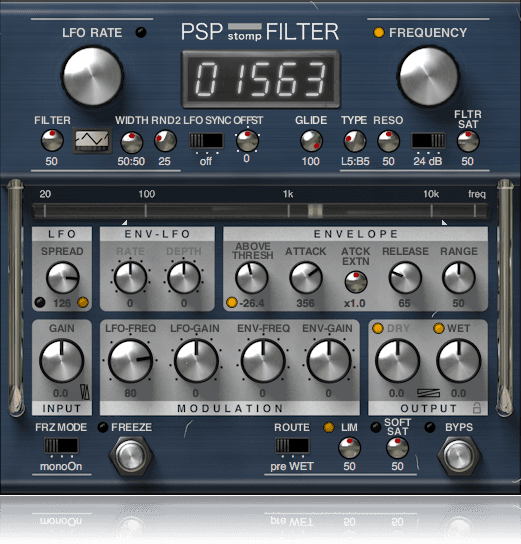Click the frequency range bar handle near 1k

[x=315, y=211]
